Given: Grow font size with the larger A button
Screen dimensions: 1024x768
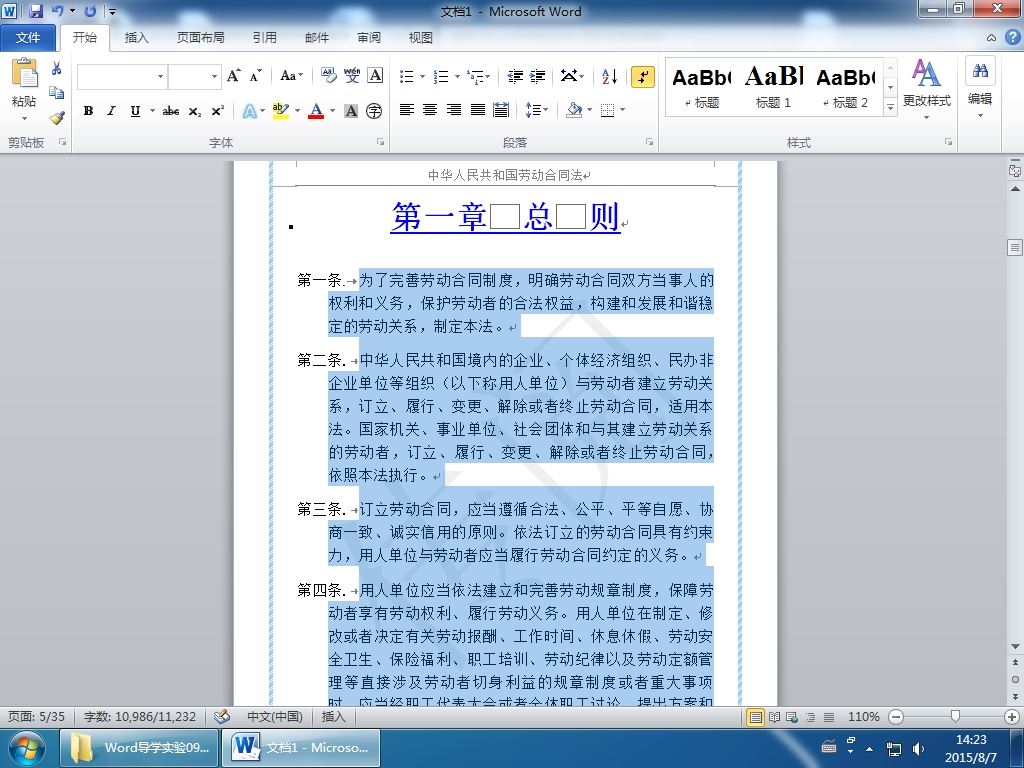Looking at the screenshot, I should point(233,76).
